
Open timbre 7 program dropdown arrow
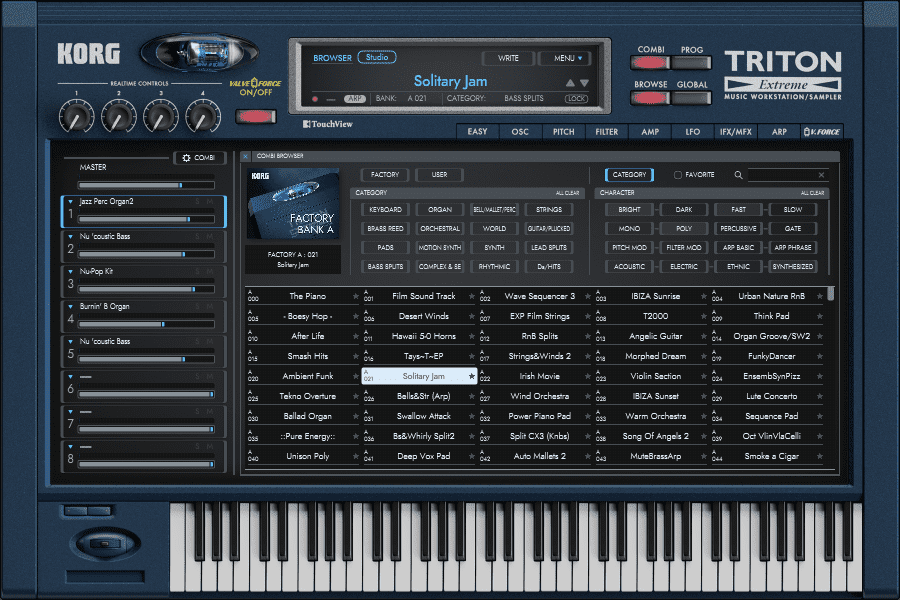pos(71,412)
